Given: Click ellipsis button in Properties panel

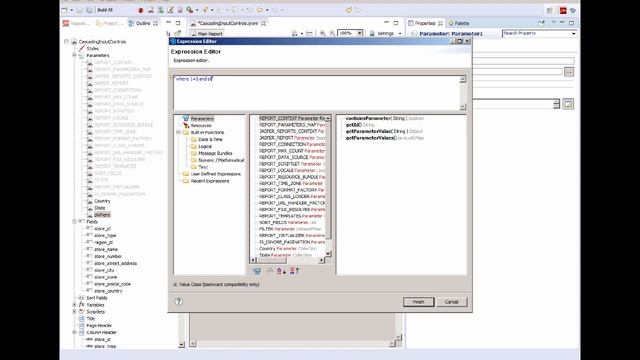Looking at the screenshot, I should point(569,72).
